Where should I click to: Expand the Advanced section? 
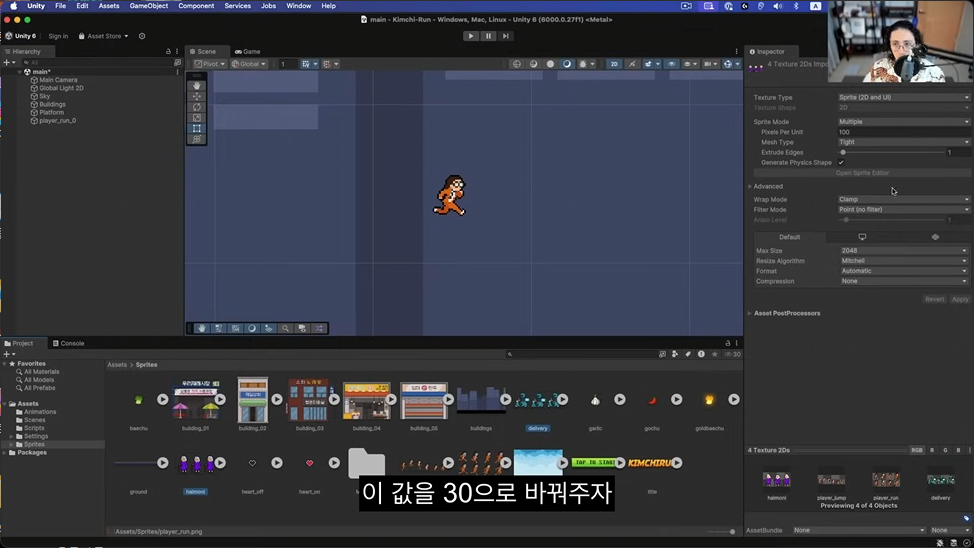(750, 186)
